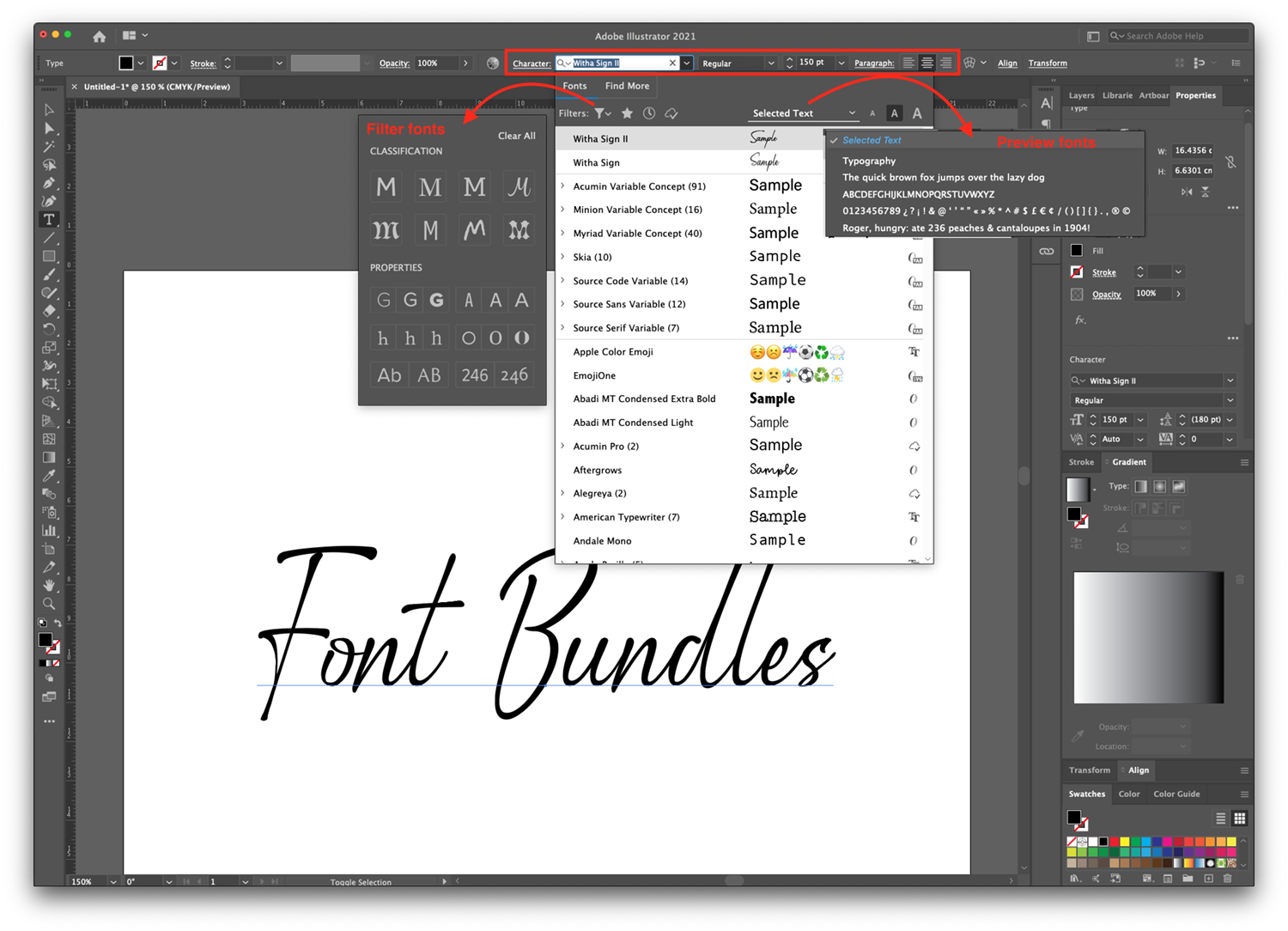
Task: Open the font filter funnel dropdown
Action: click(x=603, y=113)
